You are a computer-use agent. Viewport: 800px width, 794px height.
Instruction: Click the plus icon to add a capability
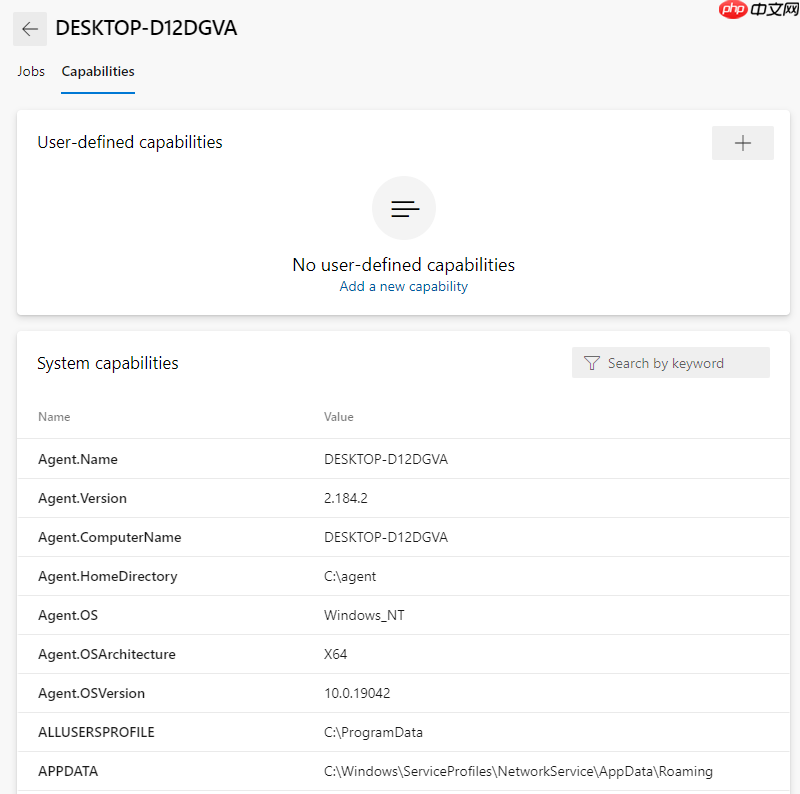(742, 142)
